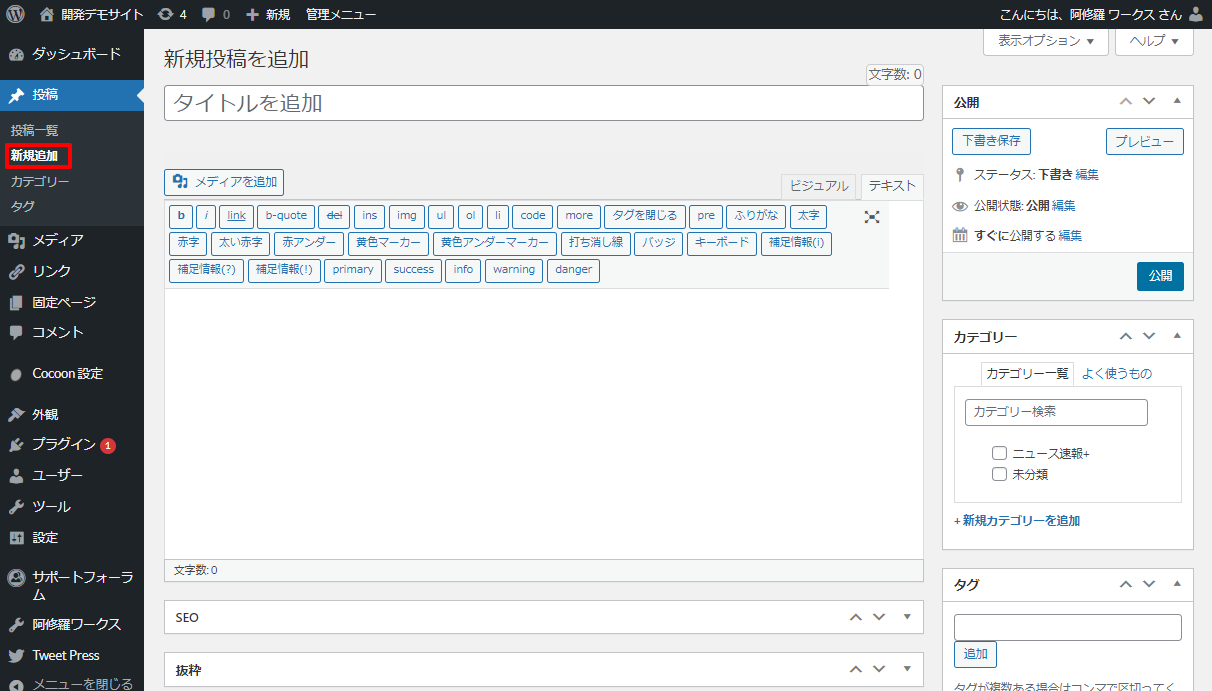Switch to the ビジュアル editor tab
Image resolution: width=1212 pixels, height=691 pixels.
(818, 186)
